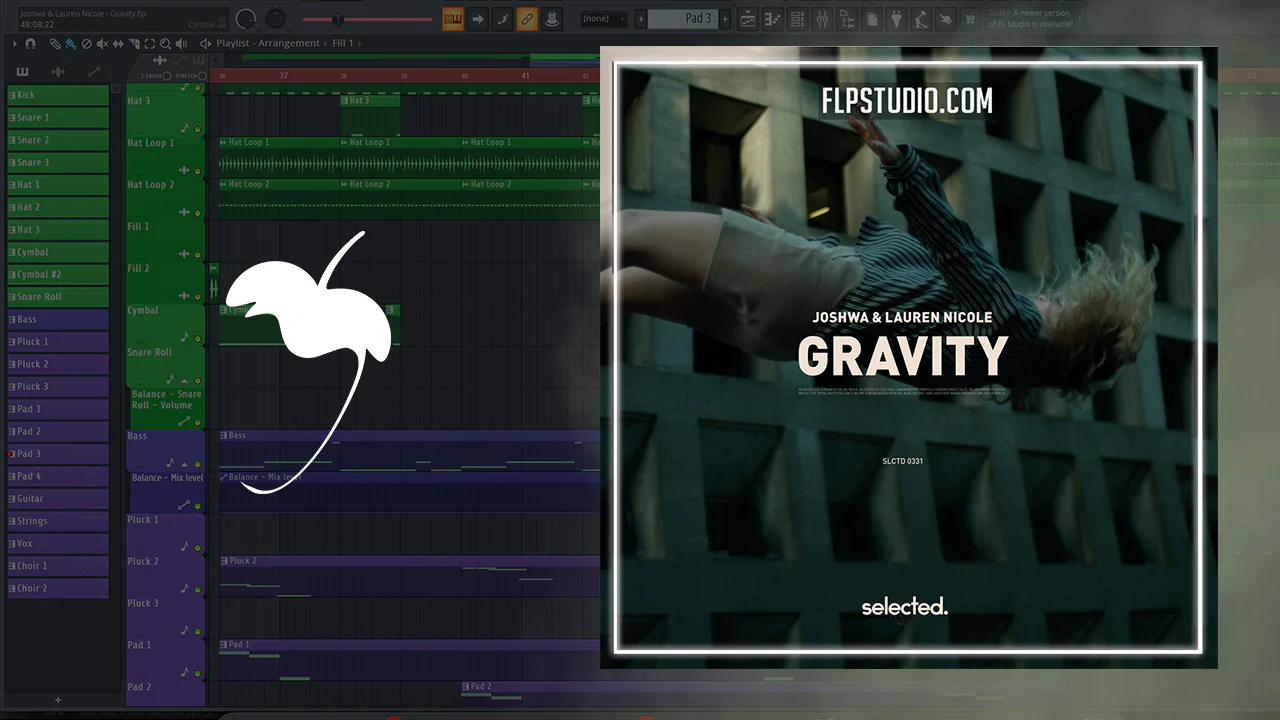Click the loop record hat icon
This screenshot has width=1280, height=720.
[550, 19]
